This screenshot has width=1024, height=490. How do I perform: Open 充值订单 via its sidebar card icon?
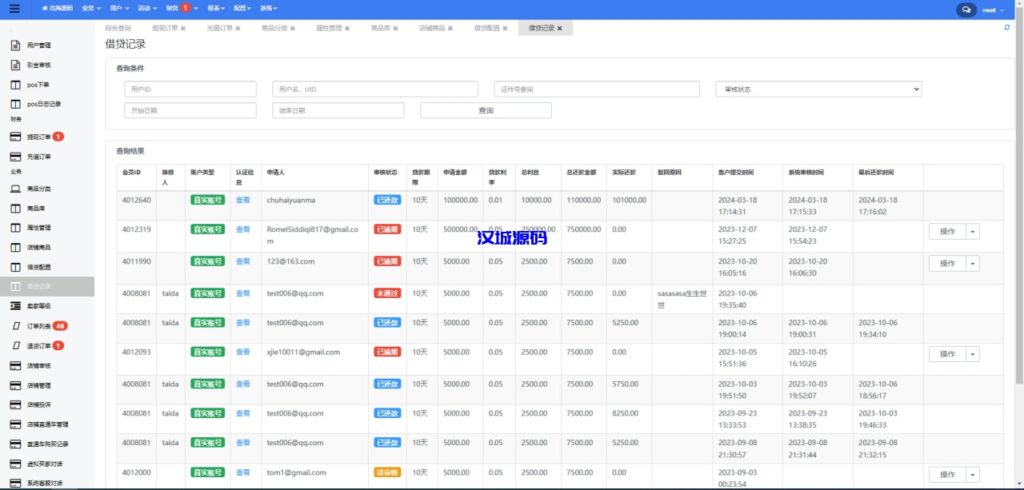pyautogui.click(x=16, y=157)
